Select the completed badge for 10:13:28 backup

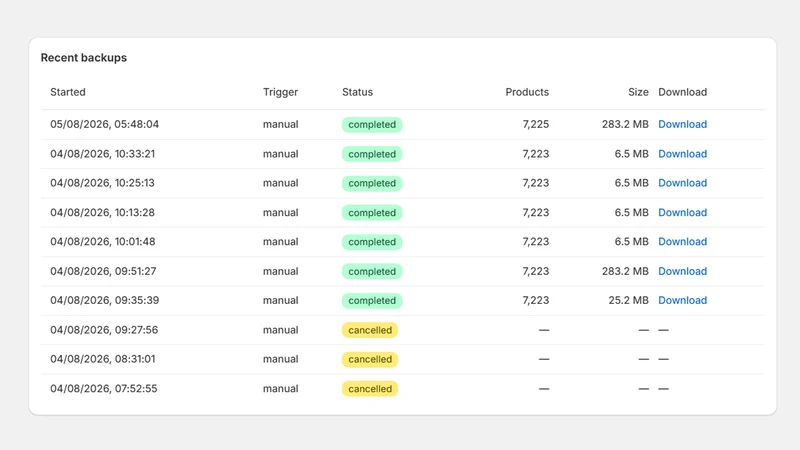pos(372,213)
